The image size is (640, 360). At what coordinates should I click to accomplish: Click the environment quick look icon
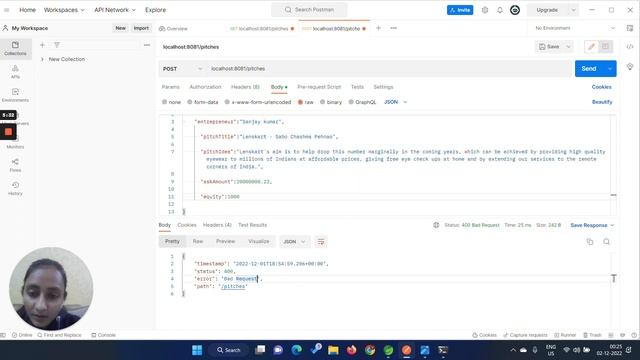630,28
